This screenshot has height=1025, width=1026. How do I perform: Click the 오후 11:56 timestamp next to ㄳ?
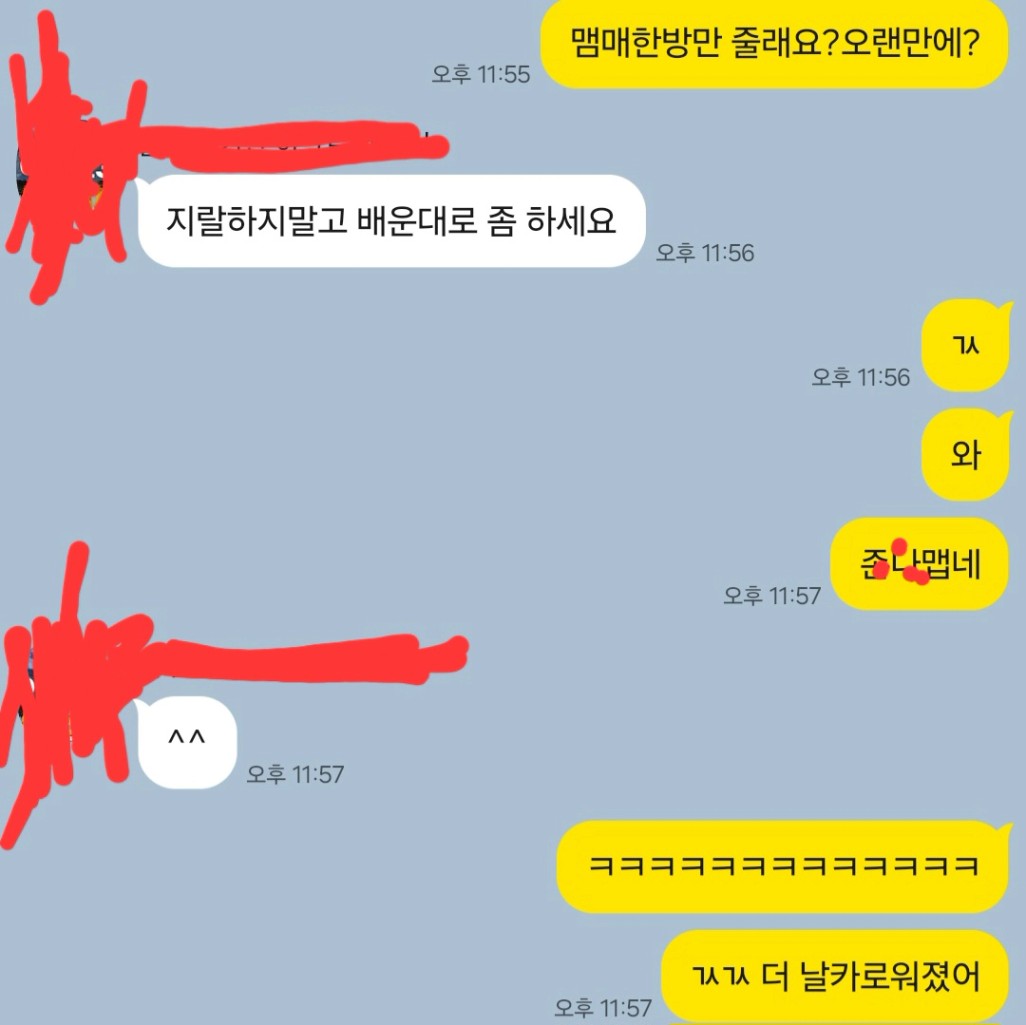tap(861, 377)
